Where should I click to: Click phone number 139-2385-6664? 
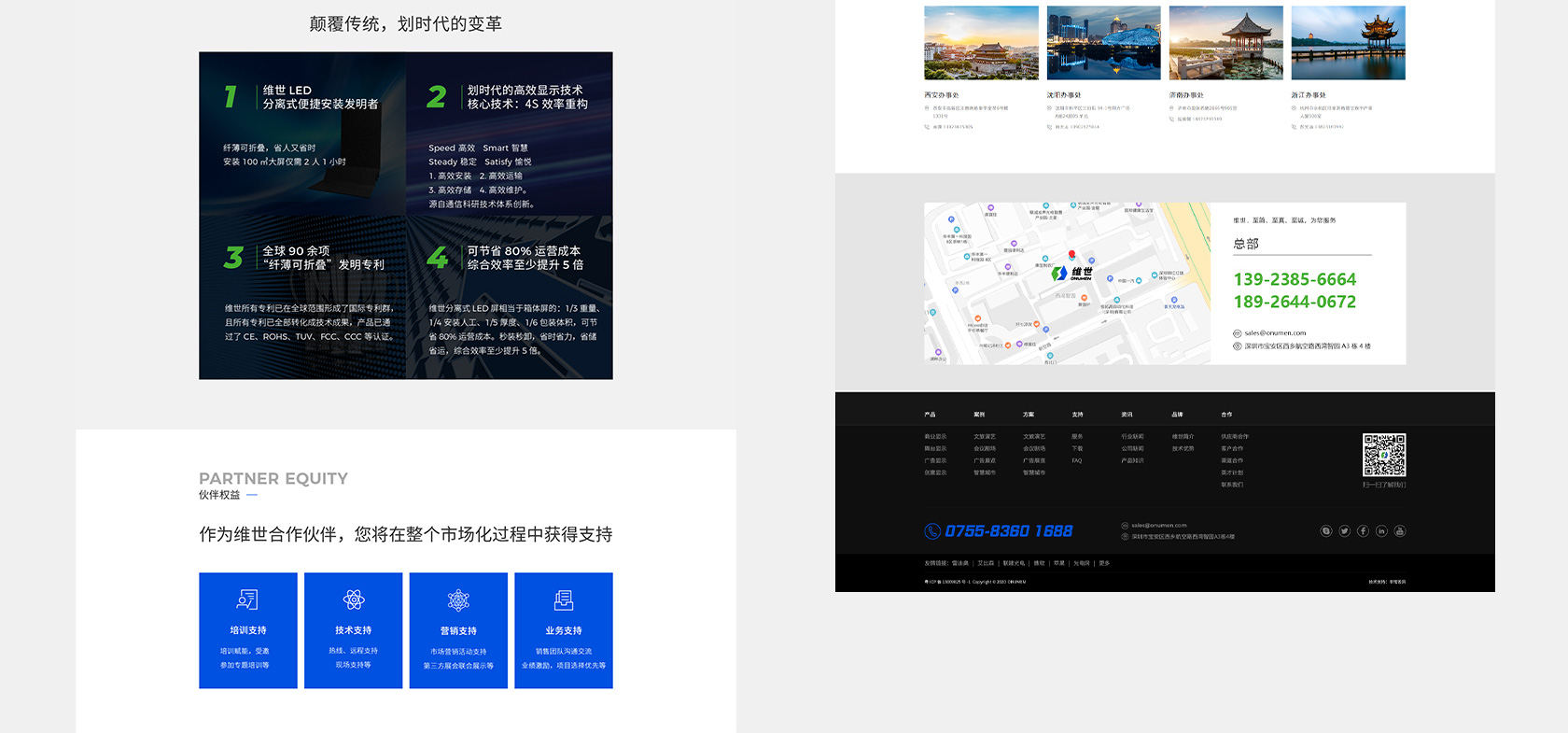1295,279
